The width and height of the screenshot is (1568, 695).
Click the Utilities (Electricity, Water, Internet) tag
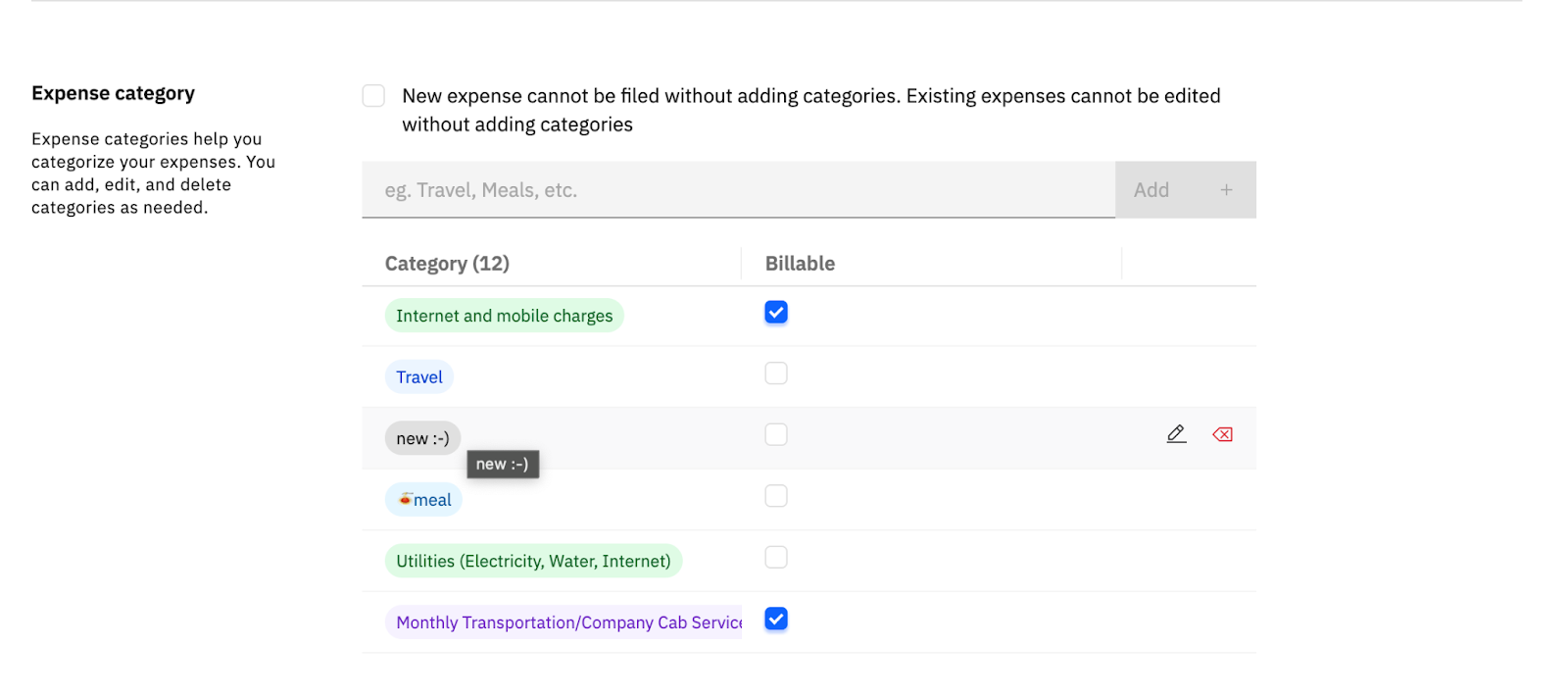[533, 562]
